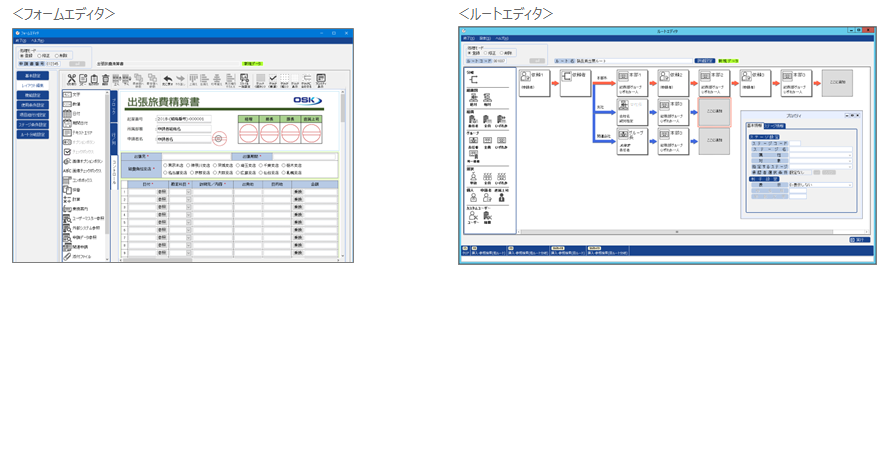The image size is (877, 449).
Task: Click the 基本設定 button in left sidebar
Action: tap(34, 75)
